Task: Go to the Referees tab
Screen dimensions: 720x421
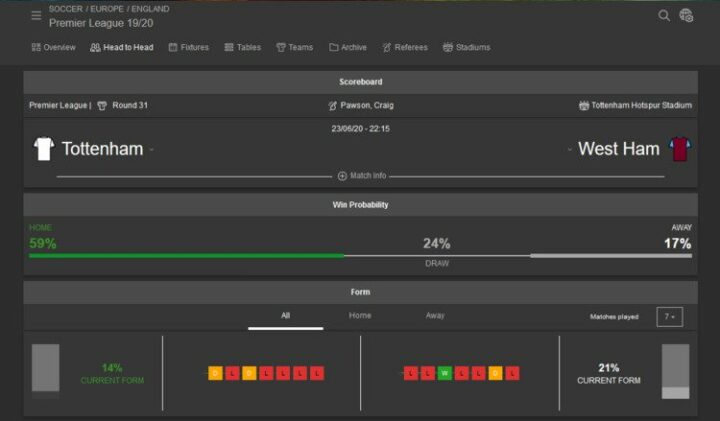Action: [x=405, y=47]
